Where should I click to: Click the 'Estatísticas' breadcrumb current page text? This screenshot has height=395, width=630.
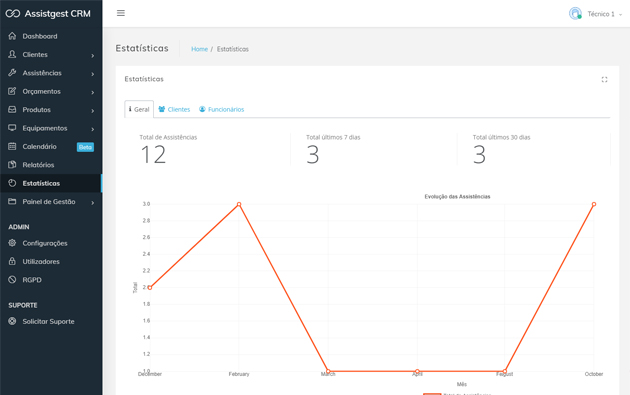tap(233, 49)
